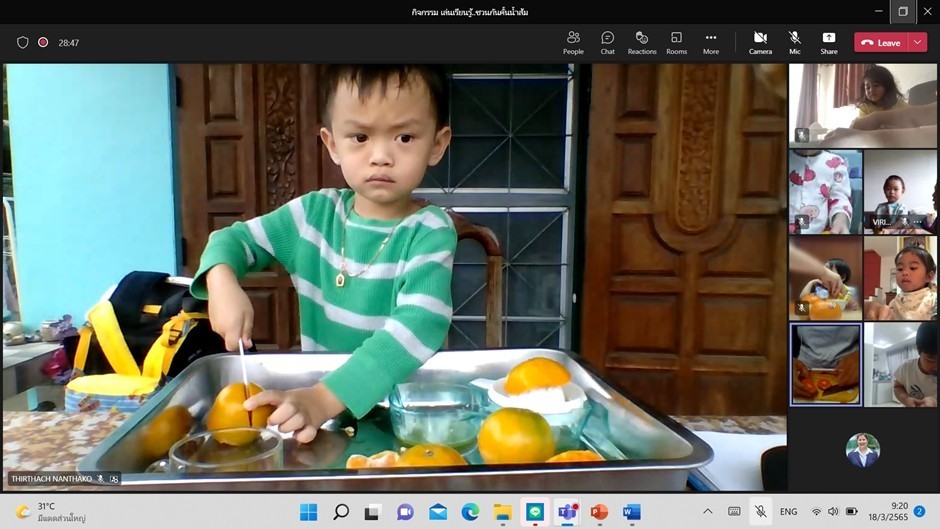
Task: Unmute the Mic in meeting toolbar
Action: pyautogui.click(x=795, y=42)
